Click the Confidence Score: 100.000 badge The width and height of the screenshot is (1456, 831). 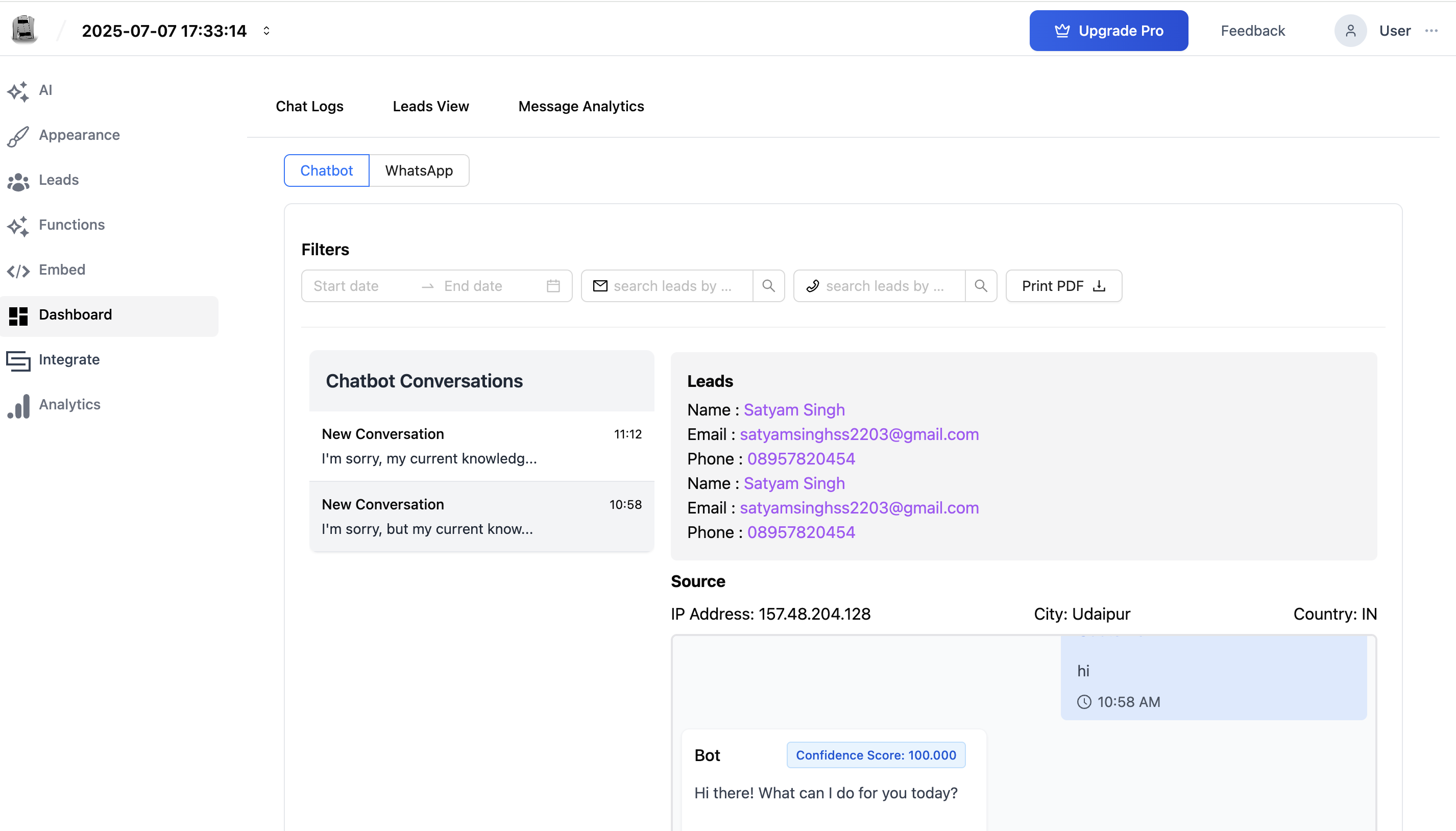[876, 755]
